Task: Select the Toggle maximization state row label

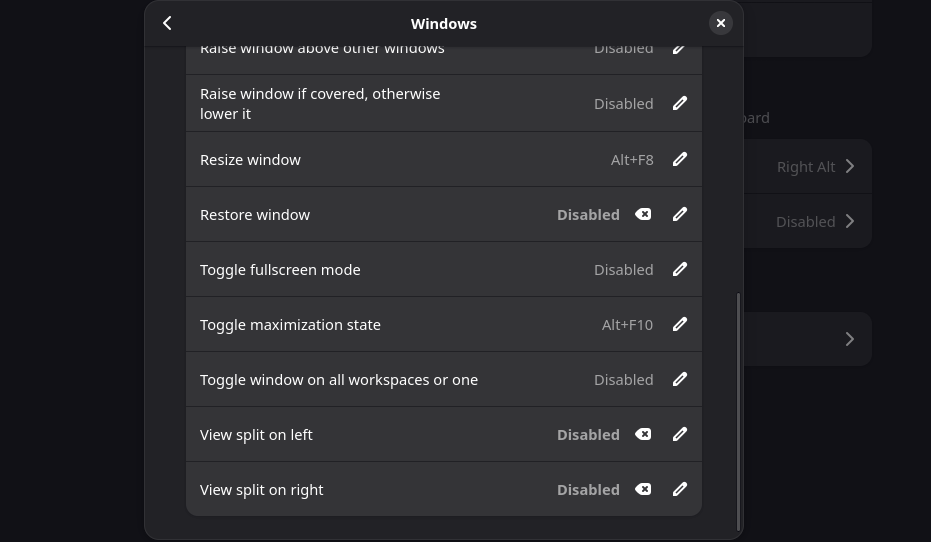Action: pyautogui.click(x=290, y=325)
